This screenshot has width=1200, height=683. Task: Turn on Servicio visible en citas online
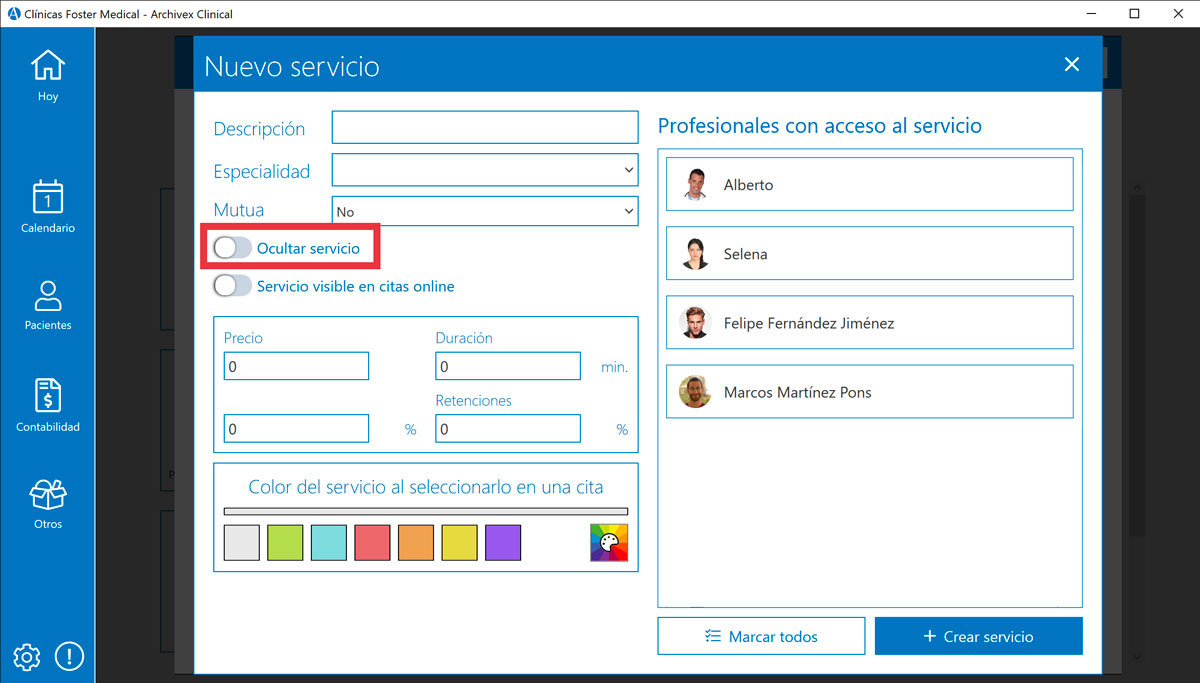pos(232,285)
